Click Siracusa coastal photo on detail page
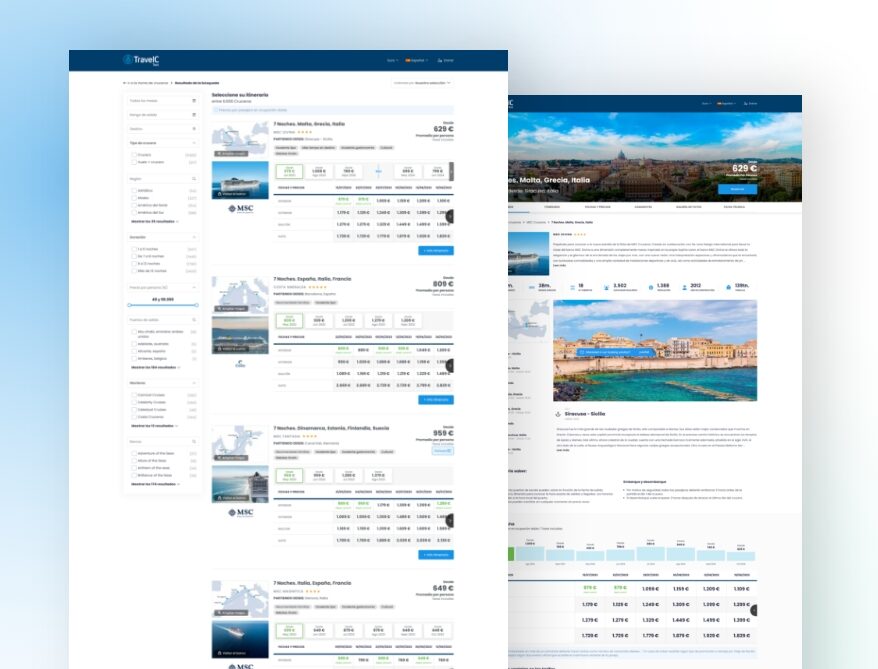878x669 pixels. click(655, 350)
